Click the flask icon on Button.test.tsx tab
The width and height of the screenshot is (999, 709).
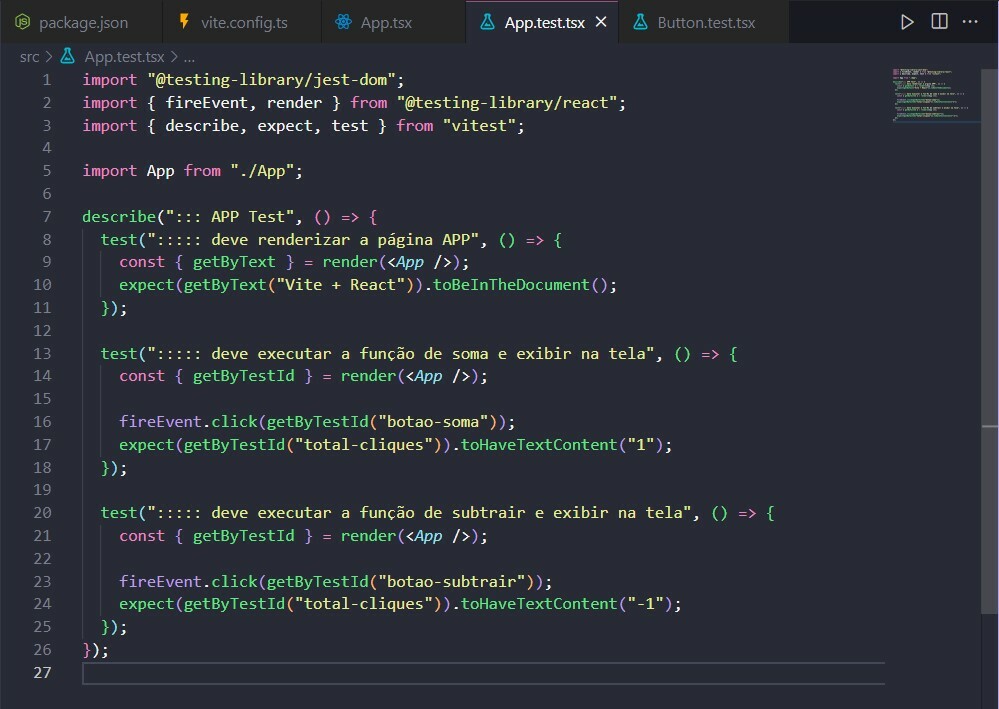(640, 22)
